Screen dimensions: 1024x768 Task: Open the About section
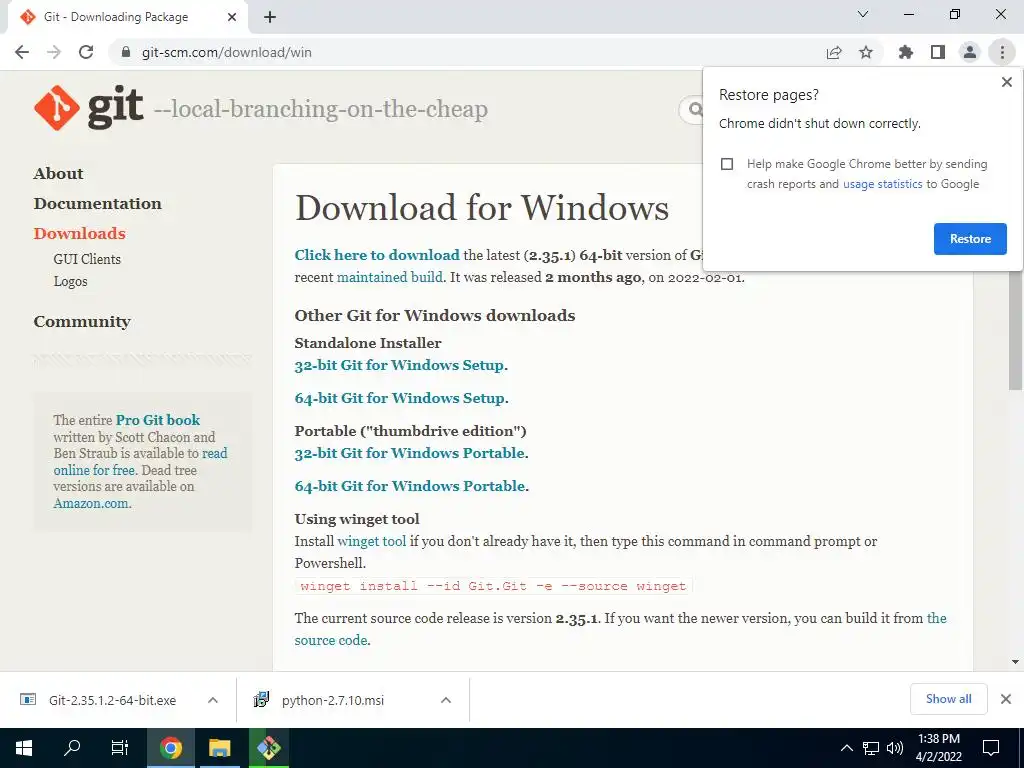[x=59, y=174]
